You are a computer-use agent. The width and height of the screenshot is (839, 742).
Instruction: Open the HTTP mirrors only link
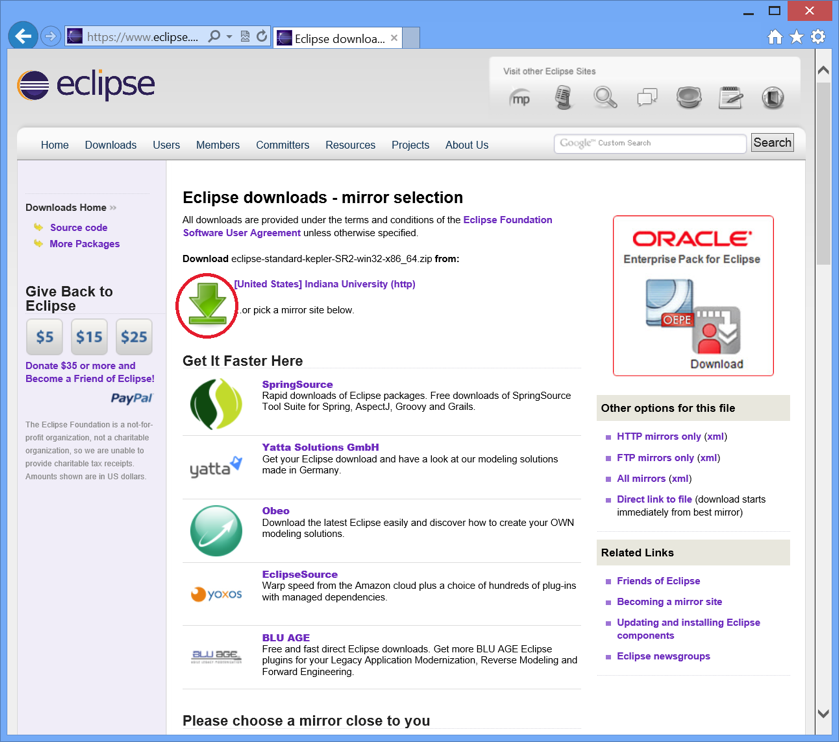[659, 437]
